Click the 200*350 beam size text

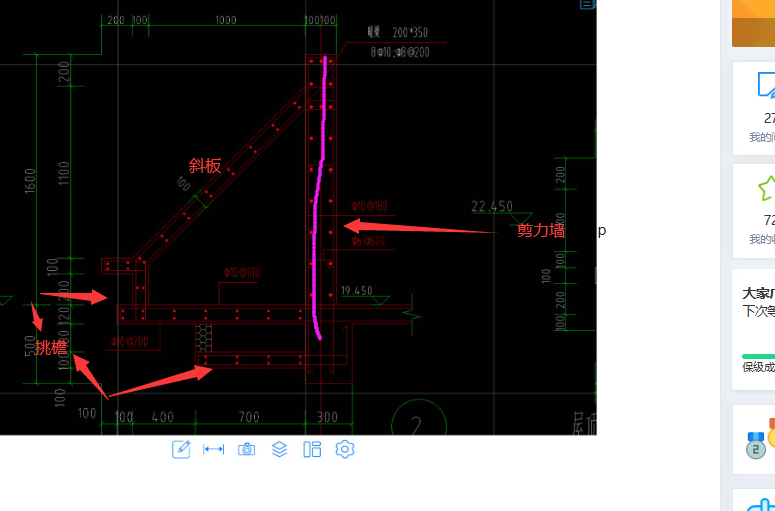pyautogui.click(x=410, y=33)
